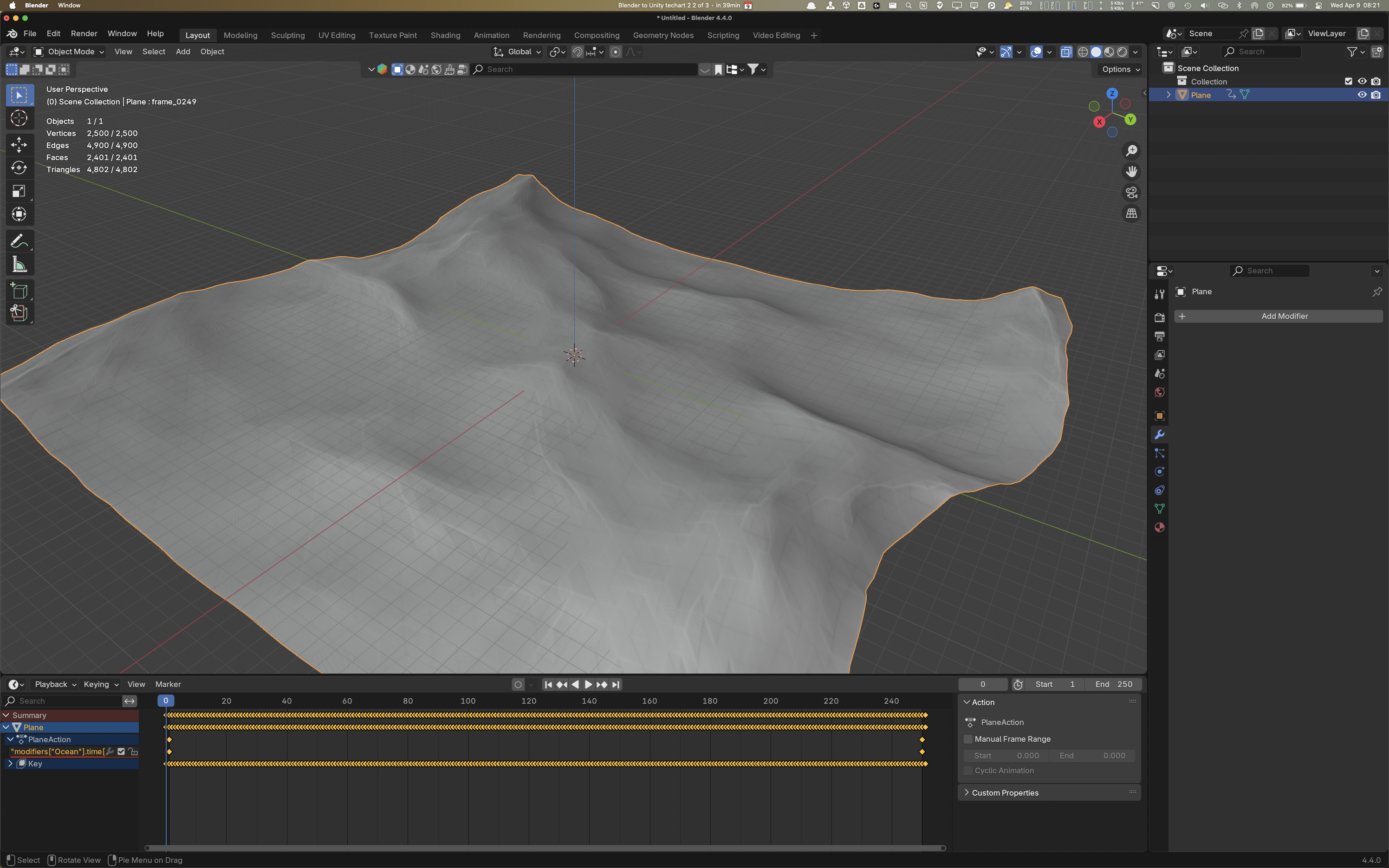Toggle auto keying record button
This screenshot has width=1389, height=868.
tap(518, 684)
